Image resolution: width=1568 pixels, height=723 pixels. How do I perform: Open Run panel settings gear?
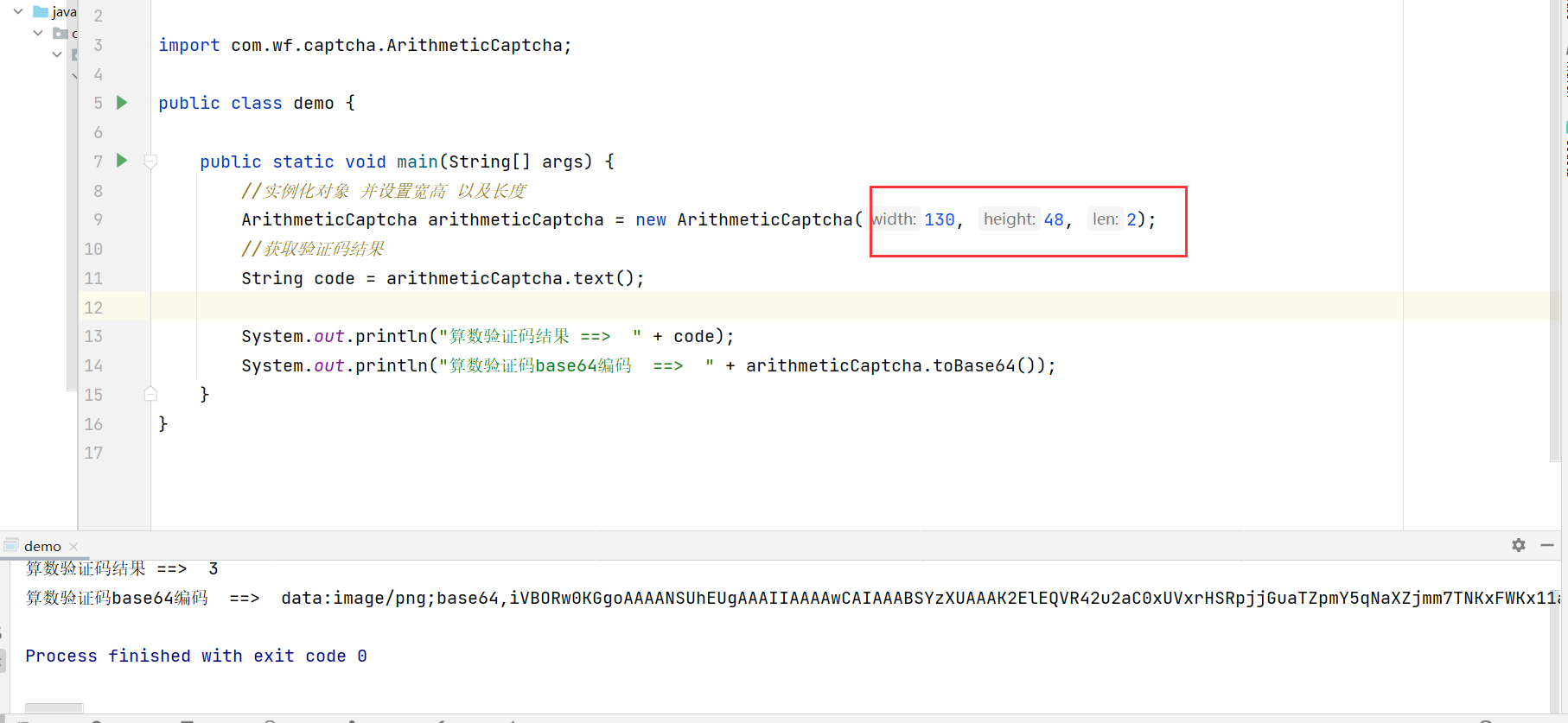[1519, 545]
